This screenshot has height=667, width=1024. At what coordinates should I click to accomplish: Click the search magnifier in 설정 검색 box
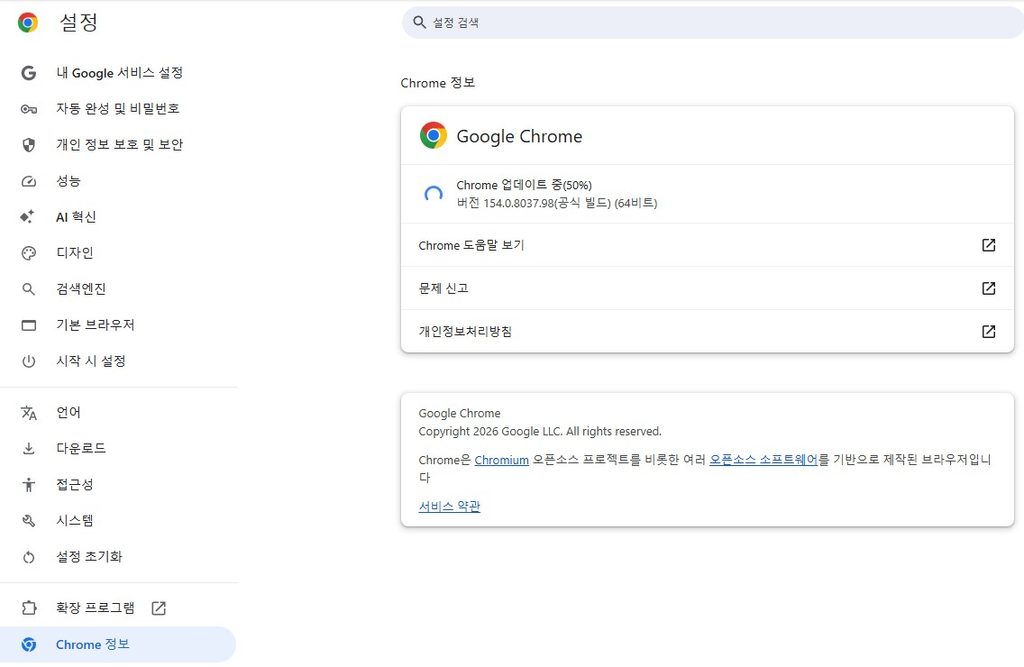(x=419, y=22)
